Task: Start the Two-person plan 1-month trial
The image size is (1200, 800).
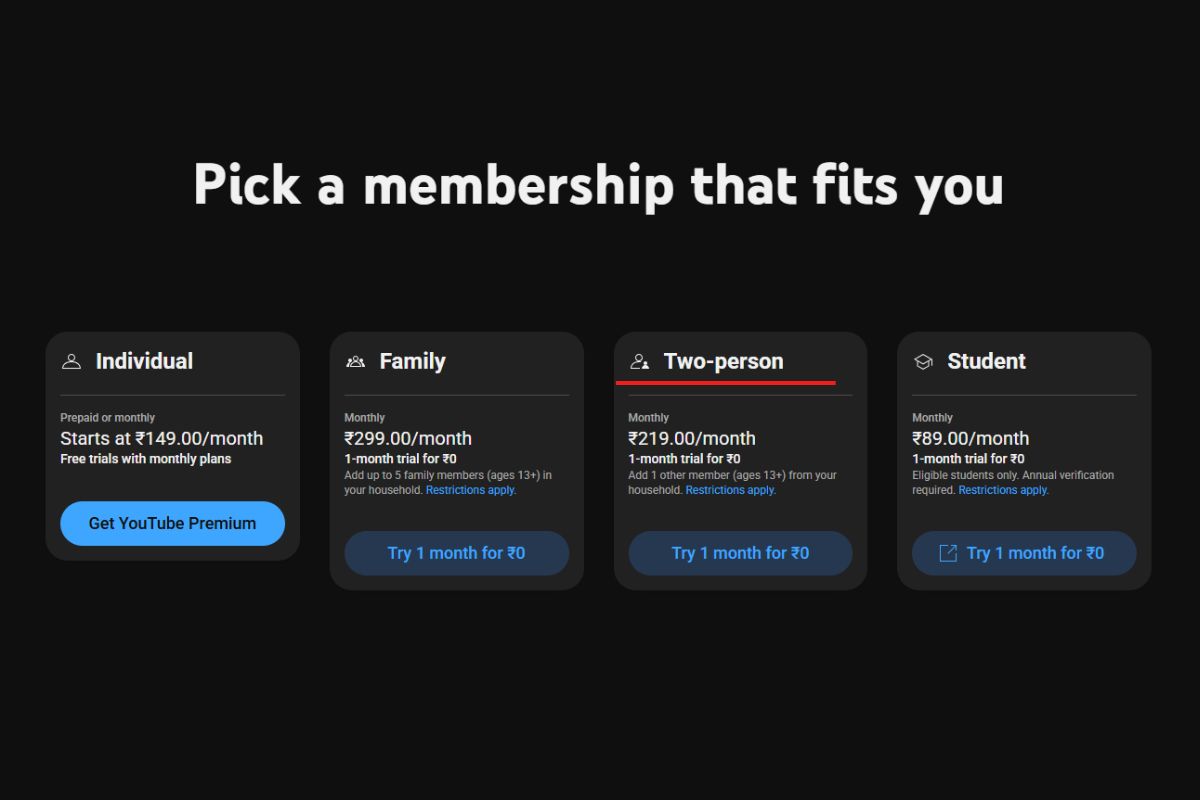Action: point(740,553)
